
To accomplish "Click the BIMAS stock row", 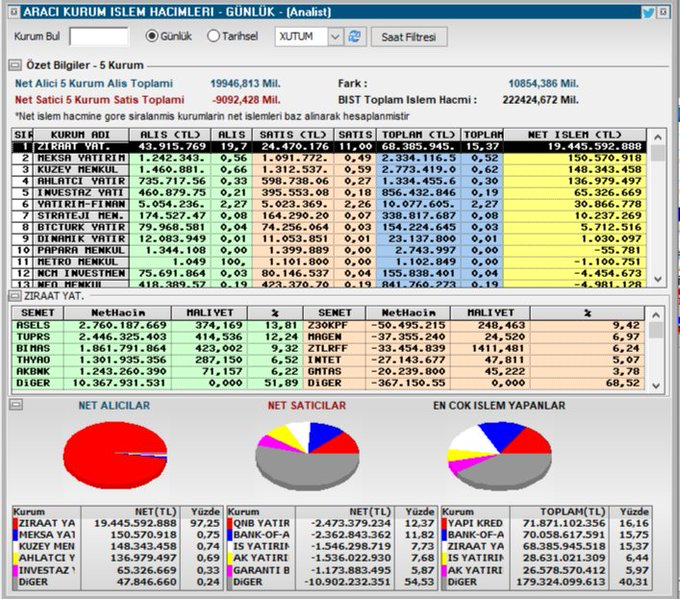I will tap(157, 348).
